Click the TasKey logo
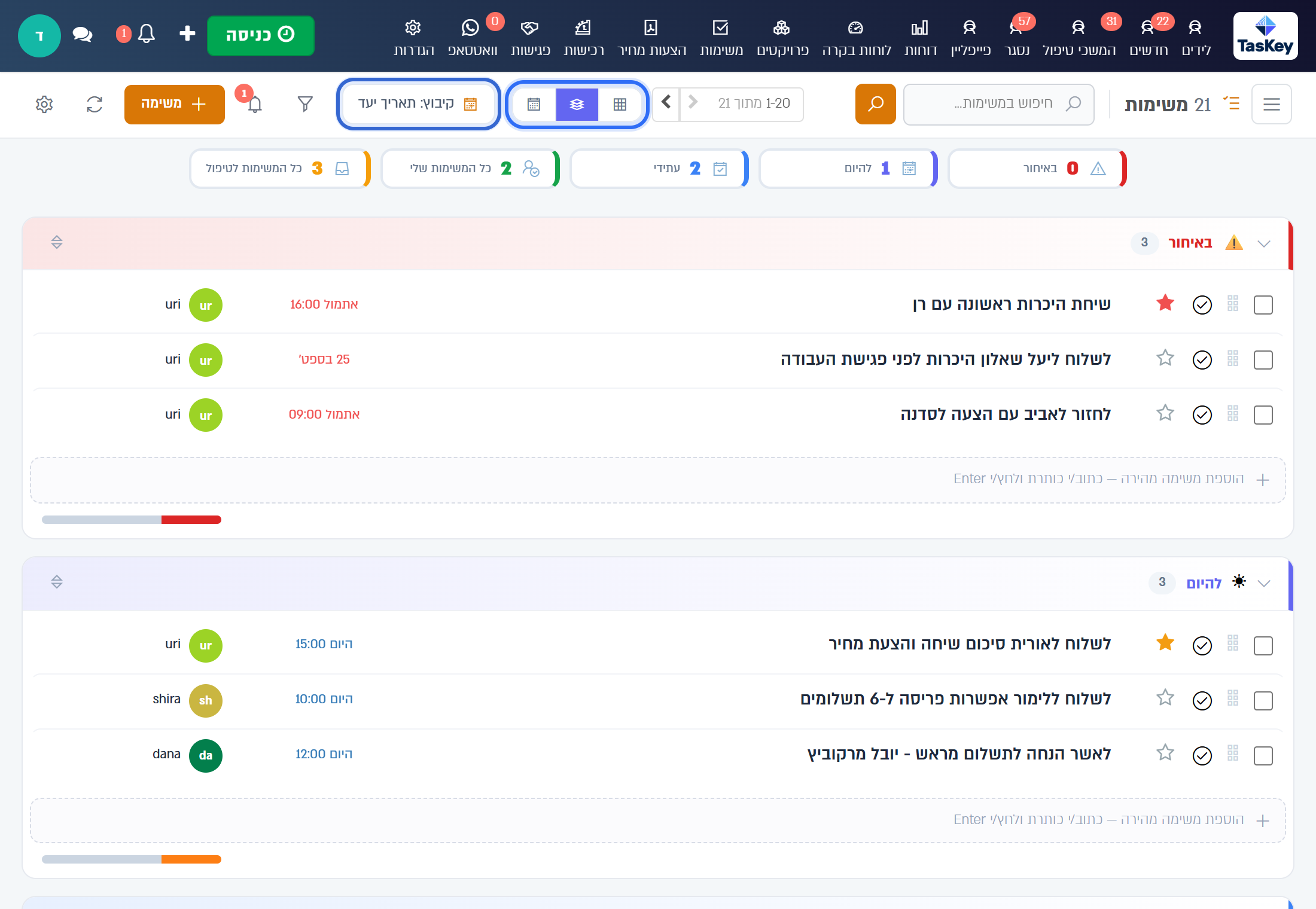 point(1265,36)
